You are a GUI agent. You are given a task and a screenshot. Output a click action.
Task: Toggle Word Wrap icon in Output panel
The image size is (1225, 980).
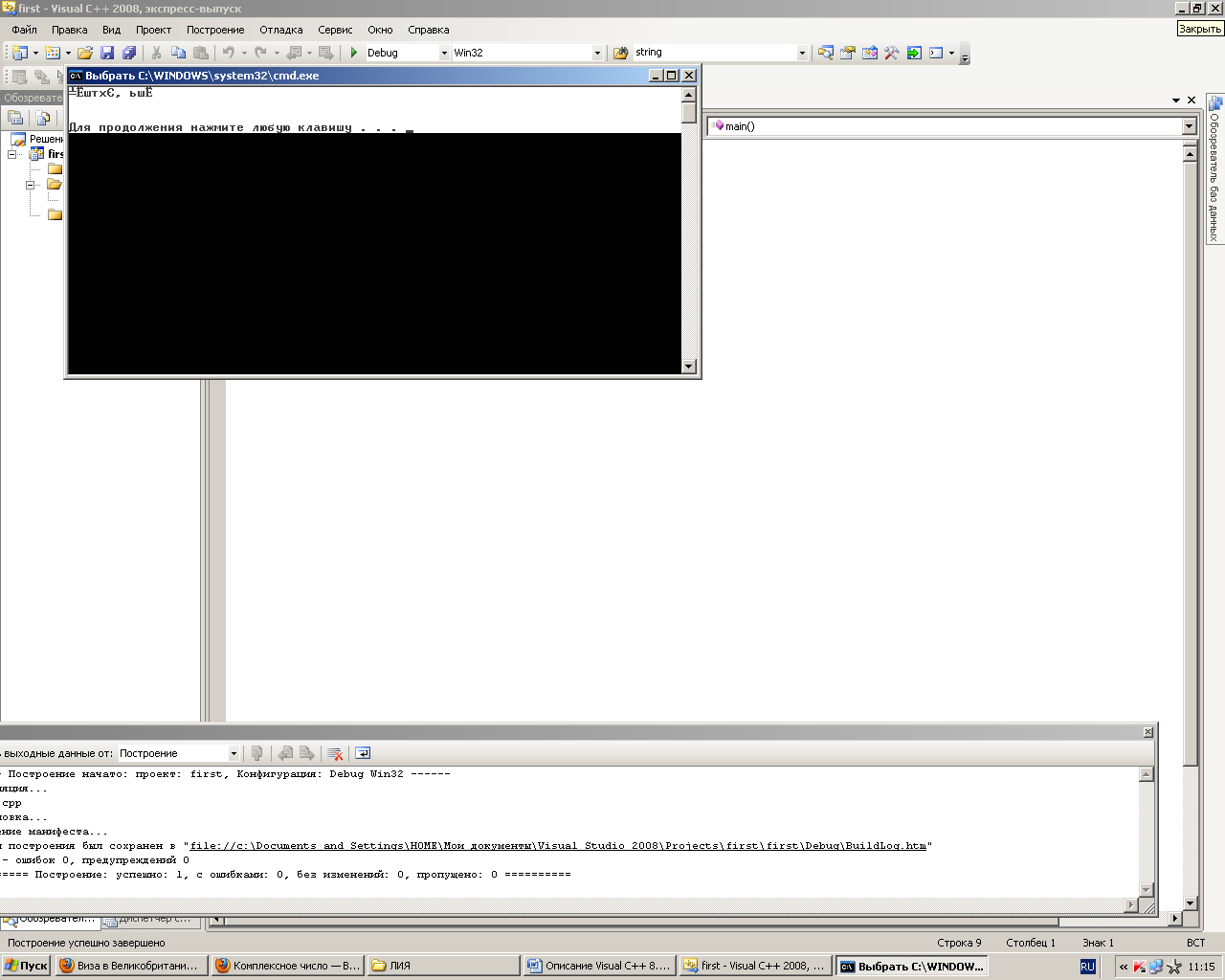click(x=362, y=753)
